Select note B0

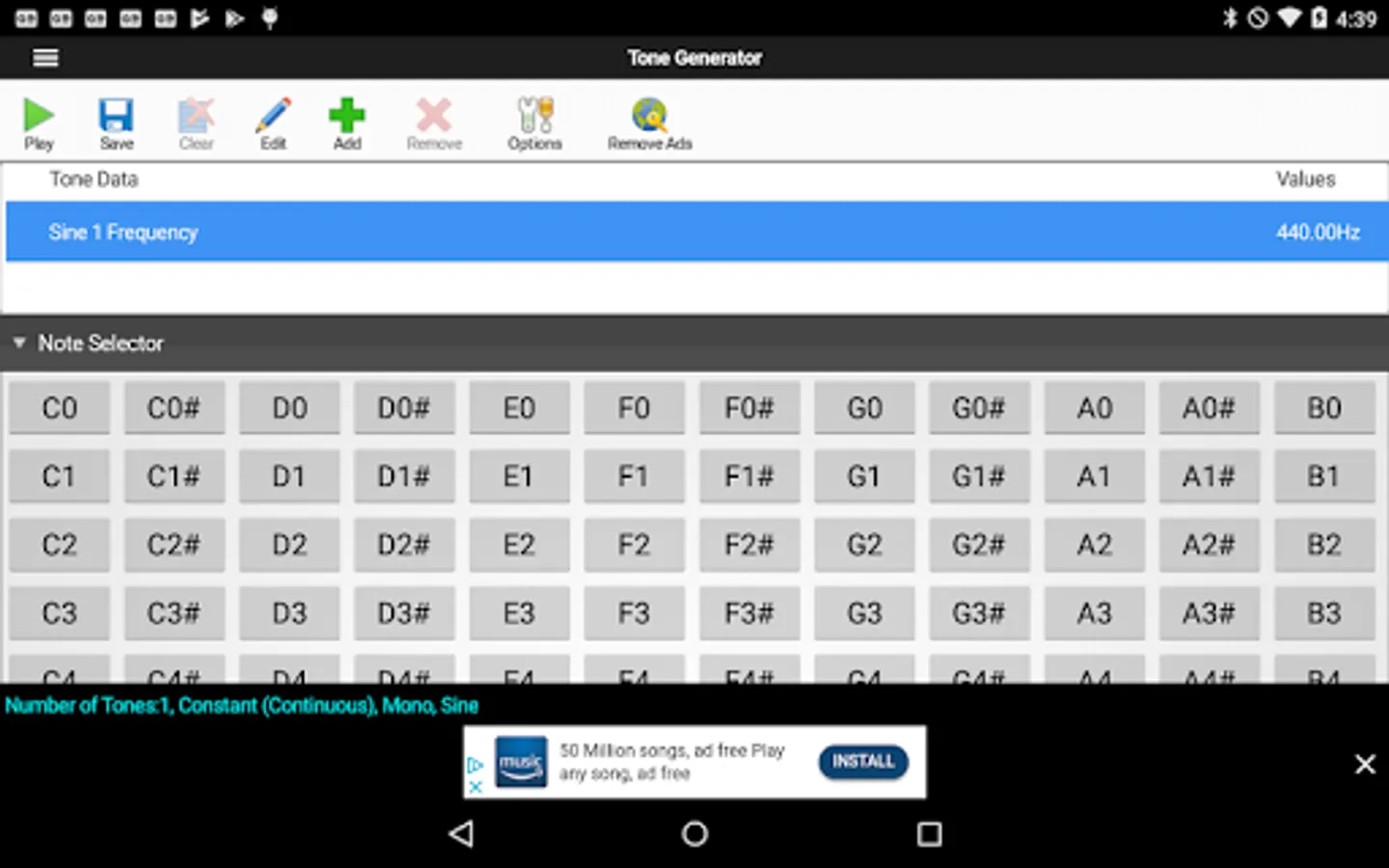point(1324,408)
